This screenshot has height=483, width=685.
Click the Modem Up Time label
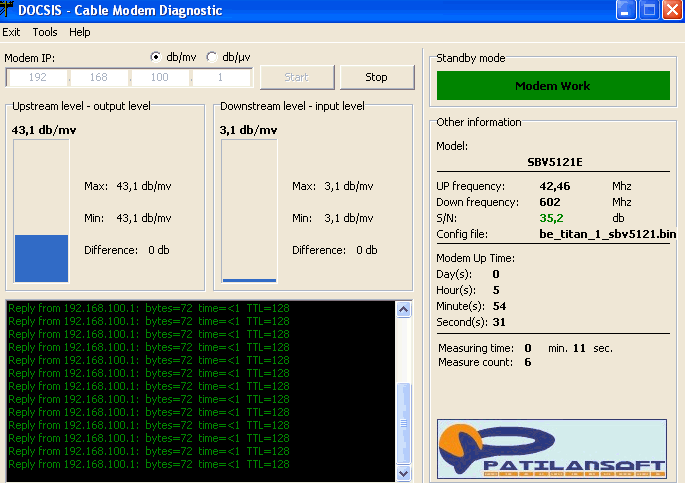point(475,259)
